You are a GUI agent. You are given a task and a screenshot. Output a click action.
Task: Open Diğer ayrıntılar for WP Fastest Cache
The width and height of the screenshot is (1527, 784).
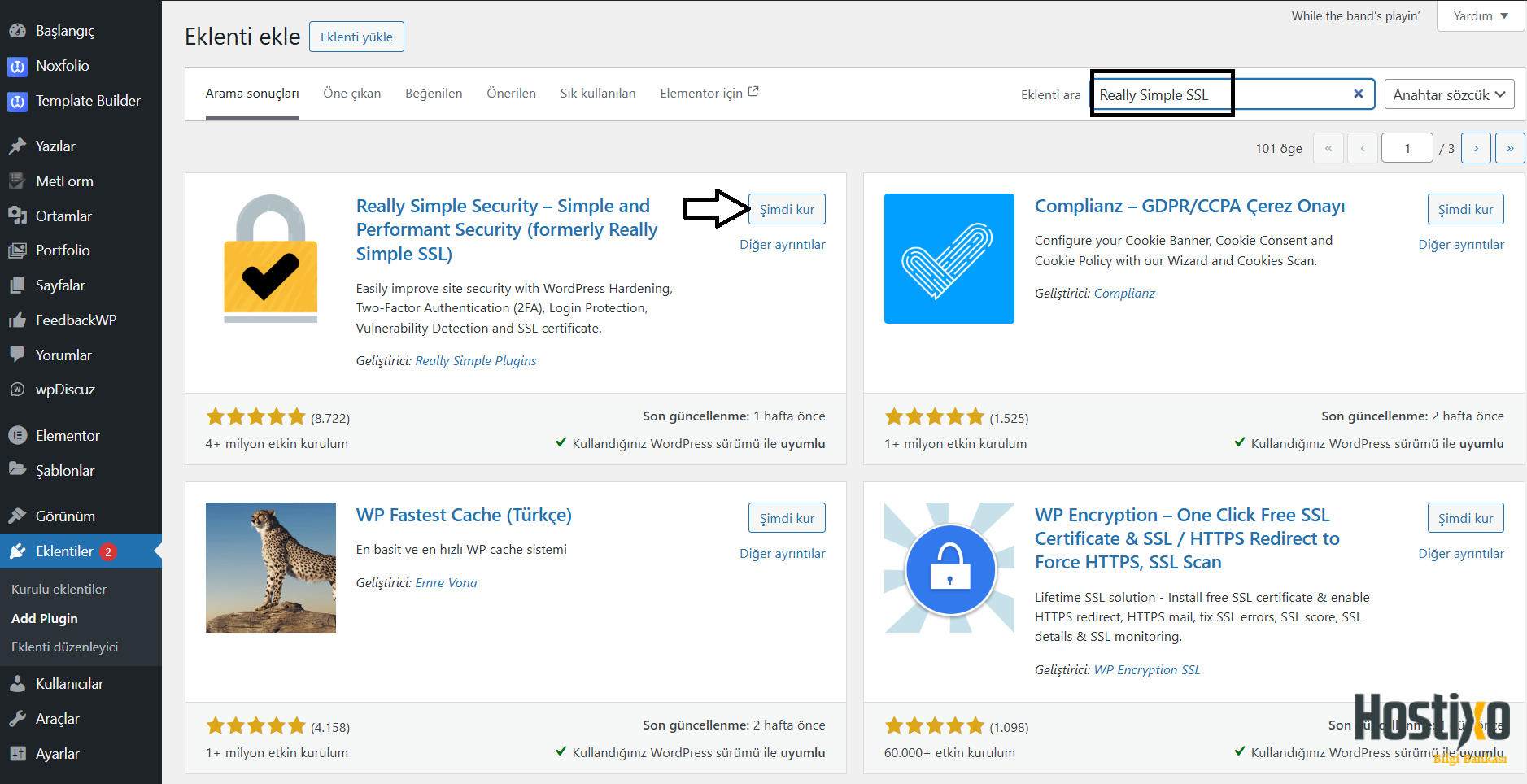coord(783,554)
